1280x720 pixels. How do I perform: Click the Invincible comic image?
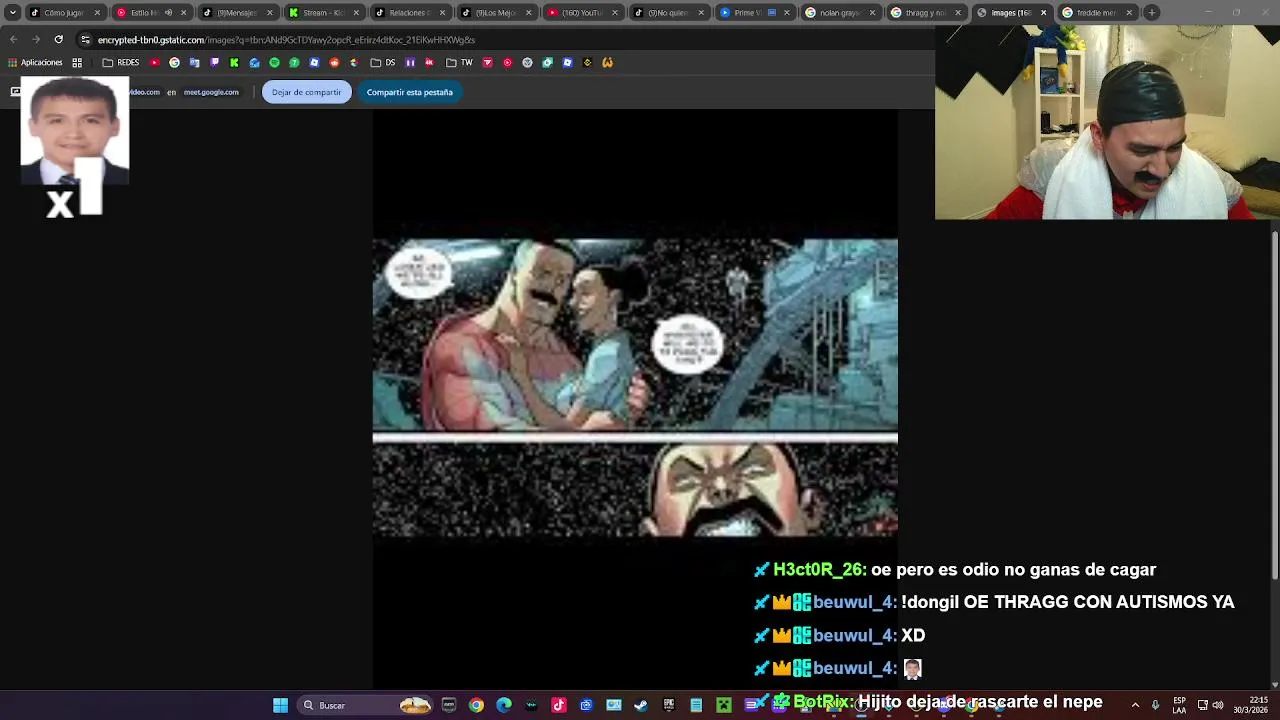tap(635, 387)
